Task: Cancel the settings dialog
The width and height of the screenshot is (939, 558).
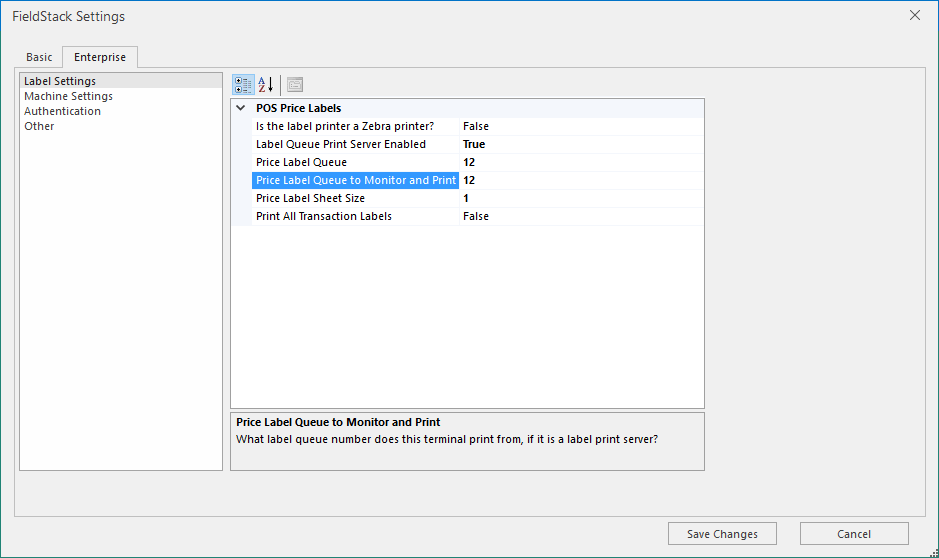Action: click(x=854, y=533)
